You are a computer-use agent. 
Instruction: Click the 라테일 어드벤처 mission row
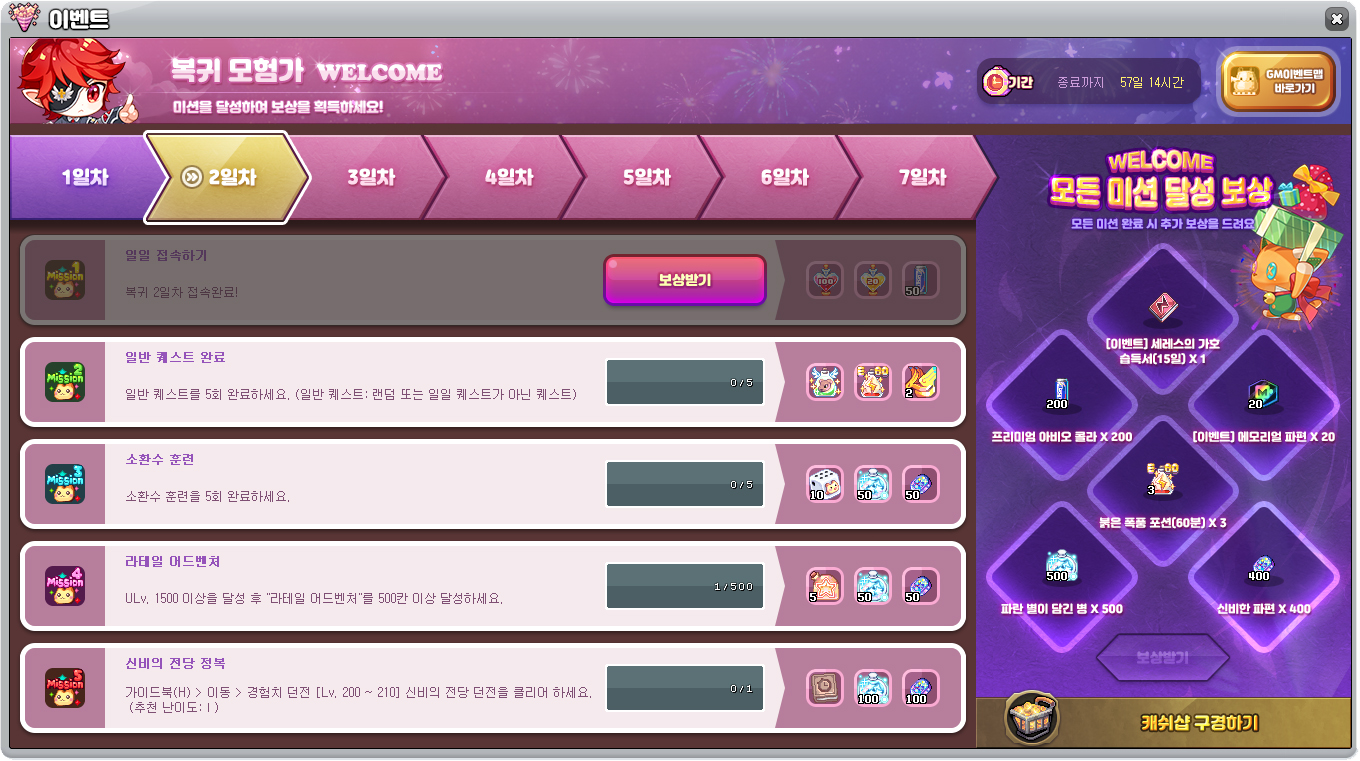[493, 586]
